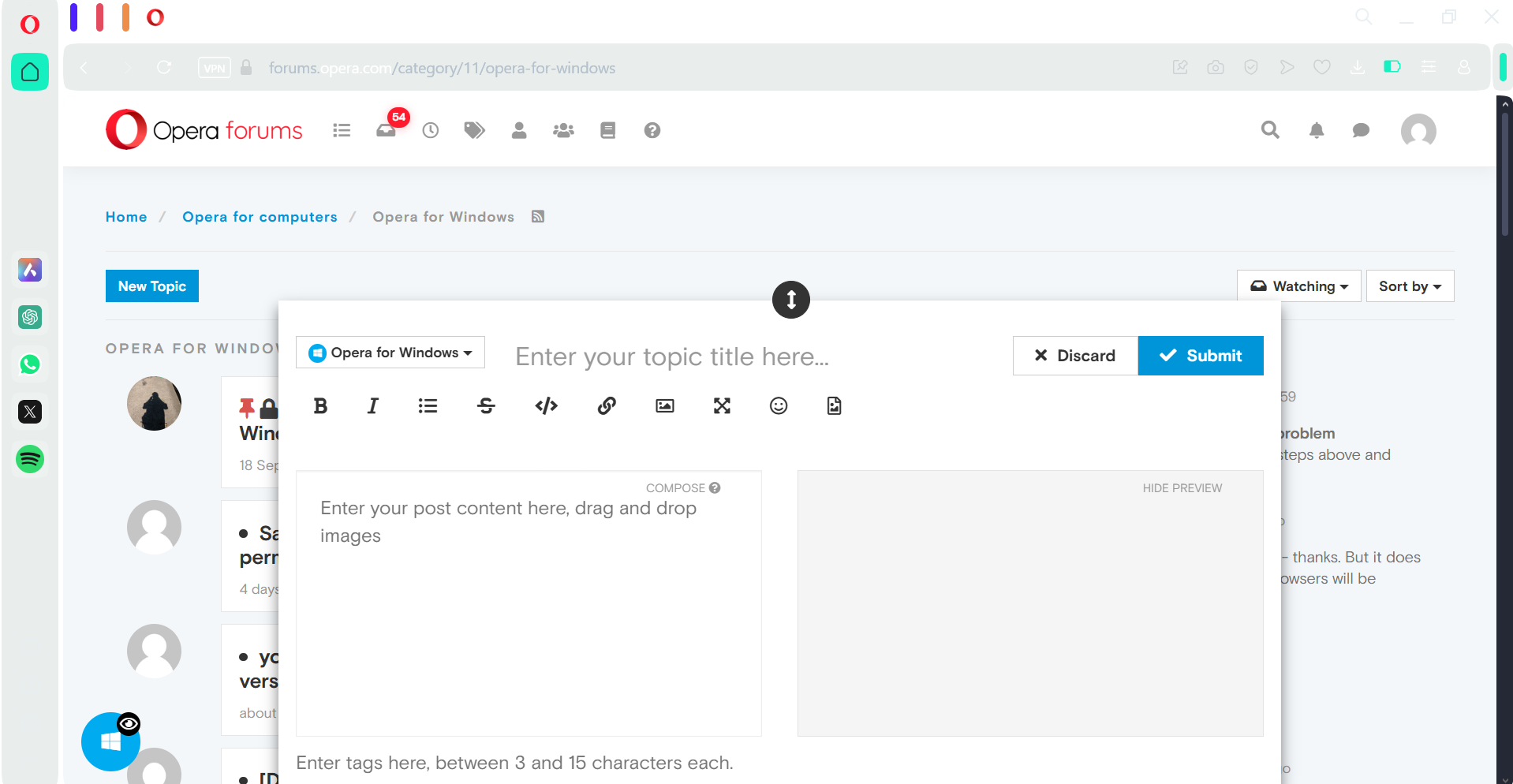Open the privacy shield icon
The image size is (1513, 784).
(1251, 67)
